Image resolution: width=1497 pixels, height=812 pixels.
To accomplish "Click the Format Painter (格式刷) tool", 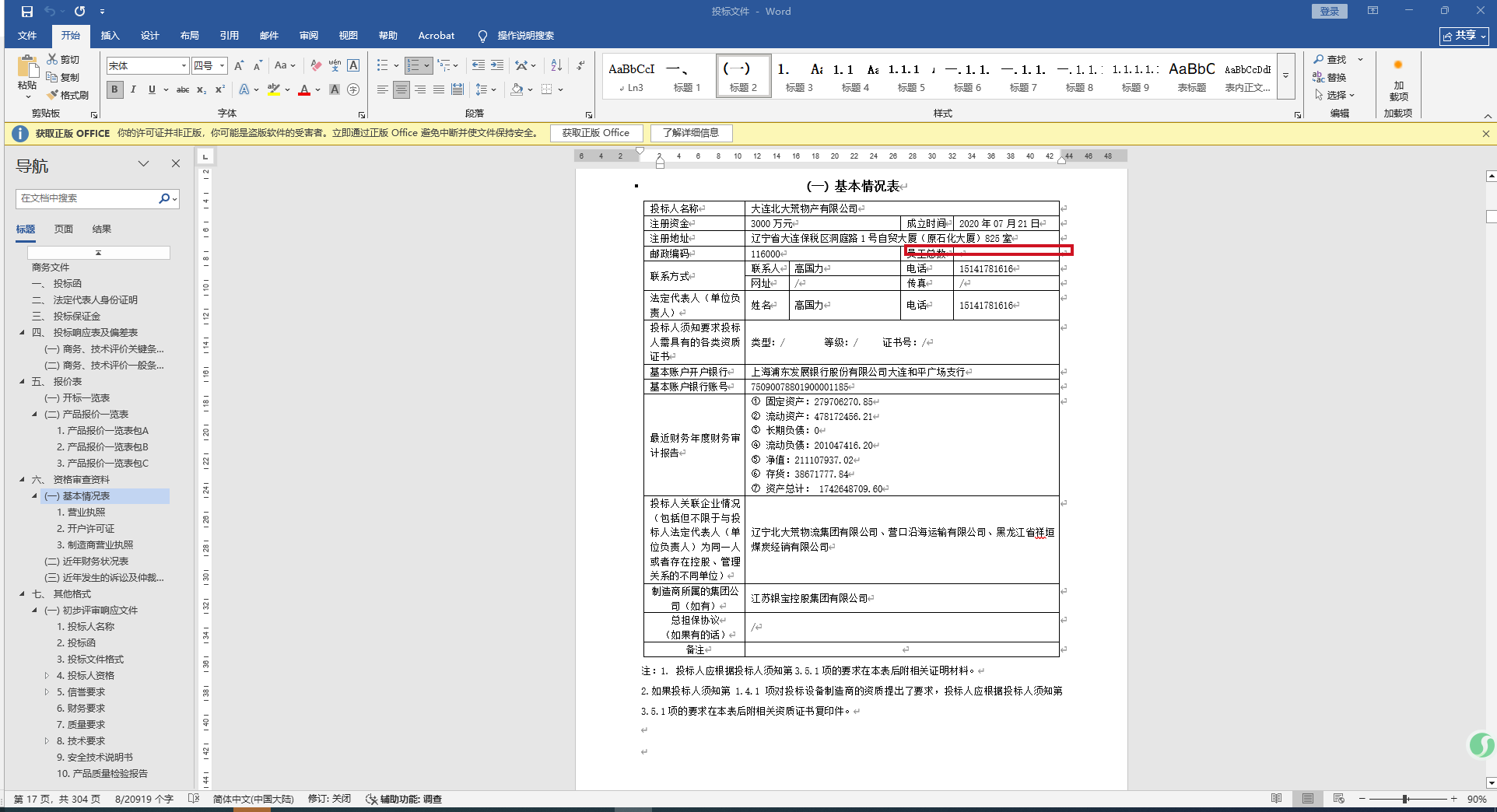I will pyautogui.click(x=68, y=95).
